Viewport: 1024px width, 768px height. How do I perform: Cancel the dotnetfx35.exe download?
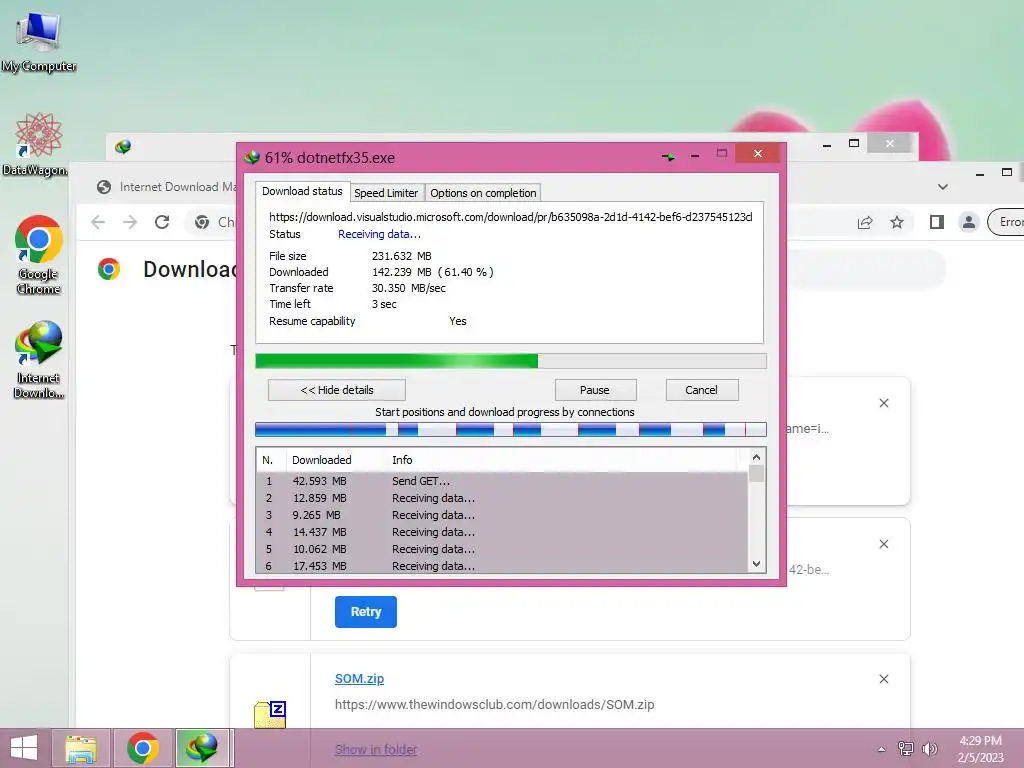point(701,390)
